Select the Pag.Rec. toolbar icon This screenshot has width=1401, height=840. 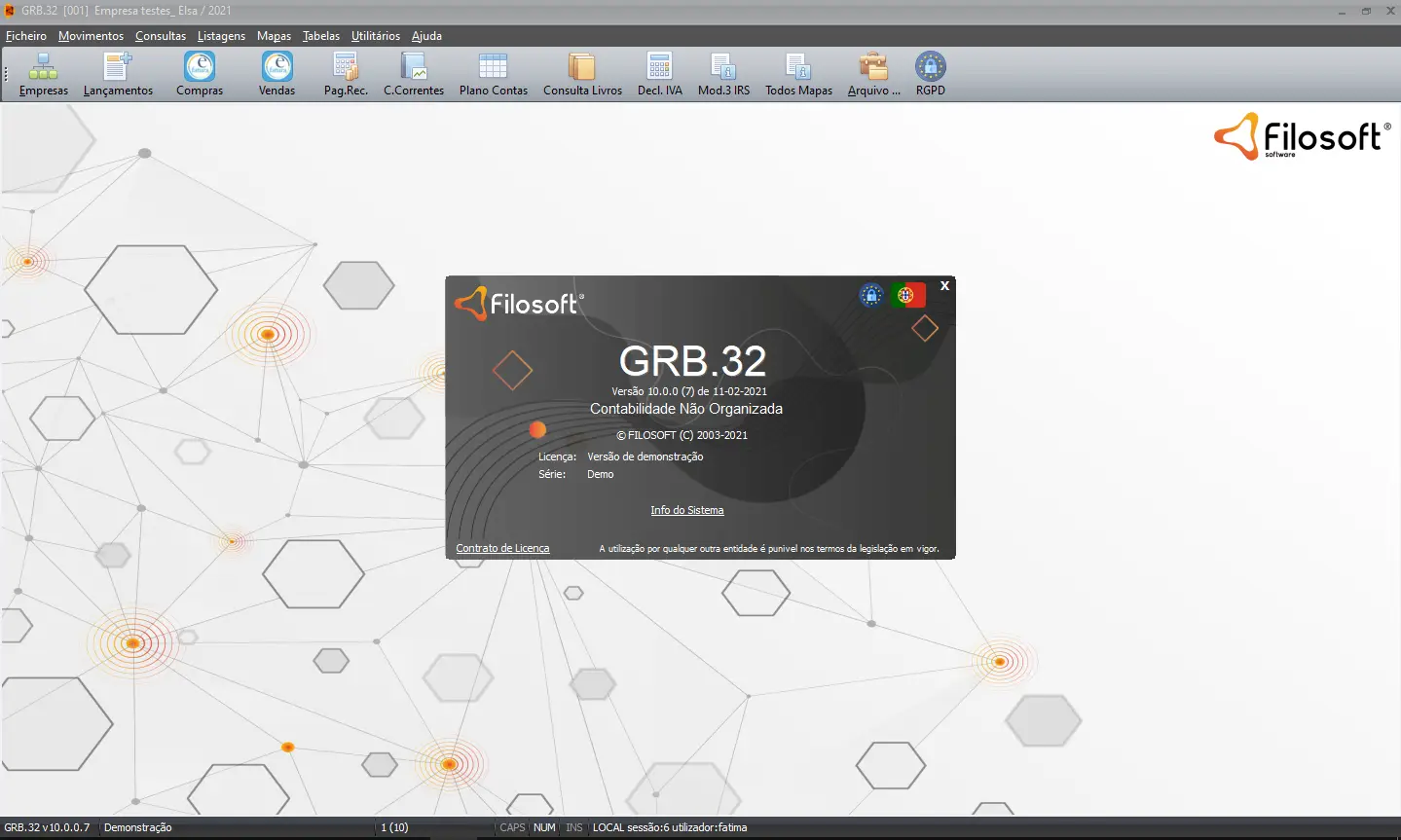point(344,73)
